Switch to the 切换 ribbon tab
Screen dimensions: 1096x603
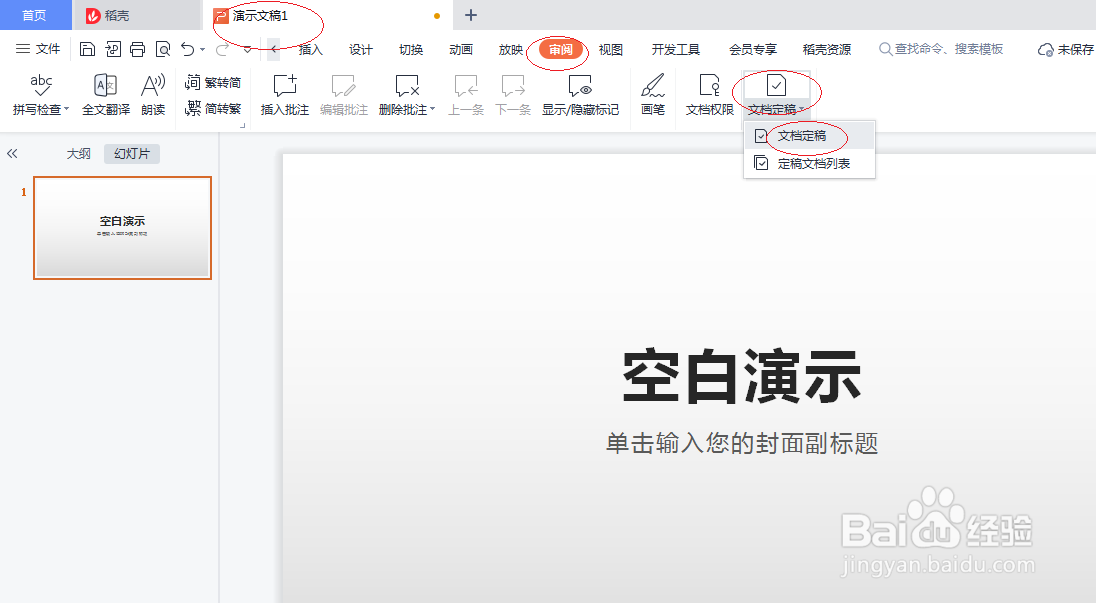coord(411,50)
